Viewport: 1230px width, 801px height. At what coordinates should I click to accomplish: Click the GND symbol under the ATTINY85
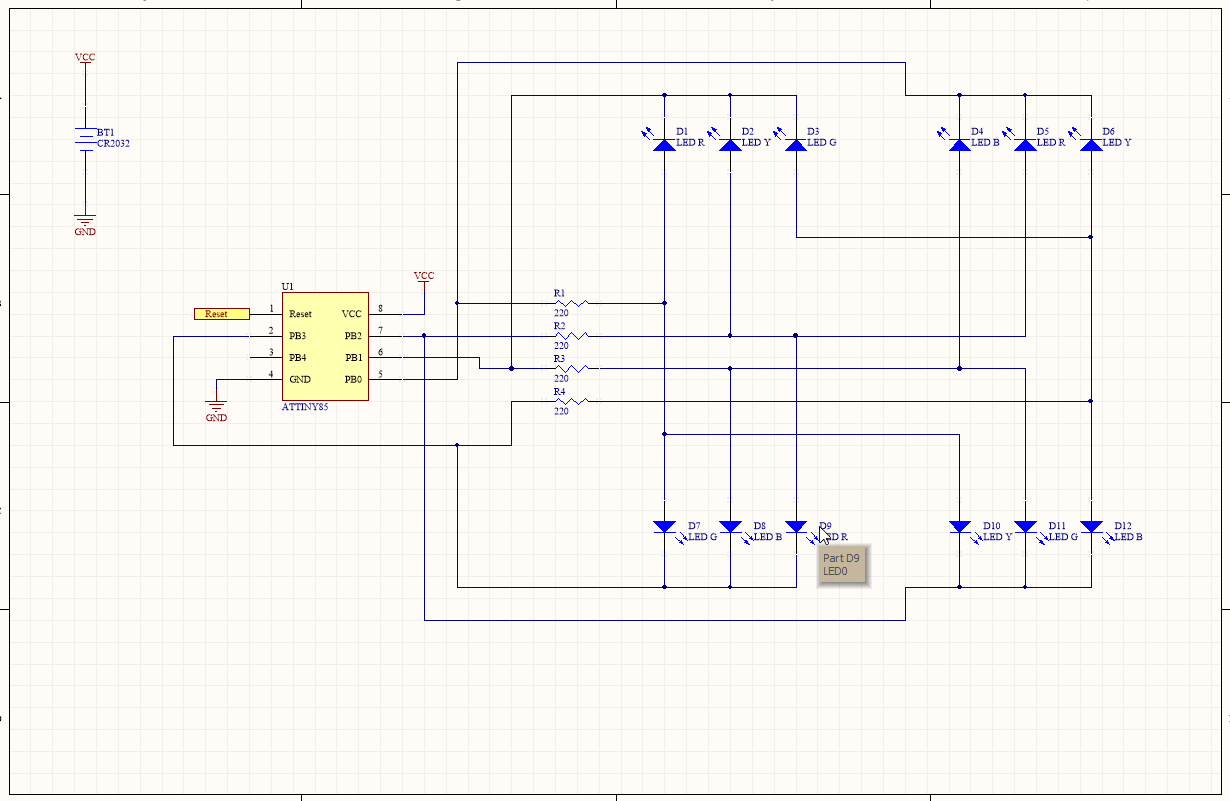pos(217,405)
